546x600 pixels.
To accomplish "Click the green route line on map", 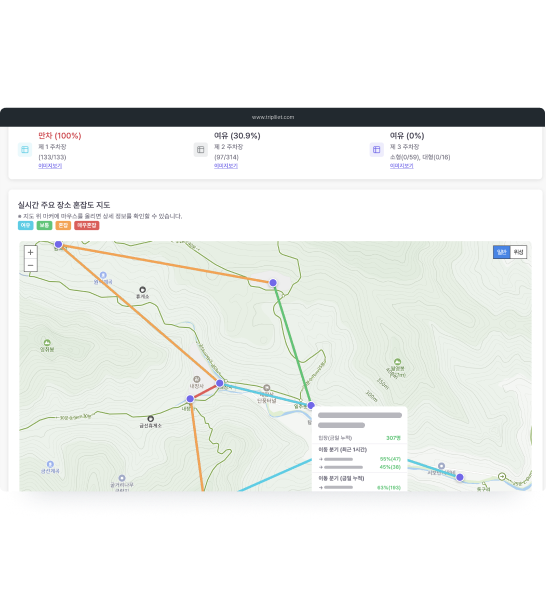I will pyautogui.click(x=293, y=344).
